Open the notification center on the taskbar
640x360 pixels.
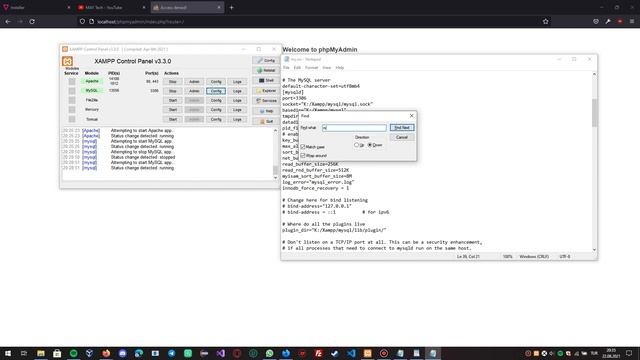tap(629, 353)
